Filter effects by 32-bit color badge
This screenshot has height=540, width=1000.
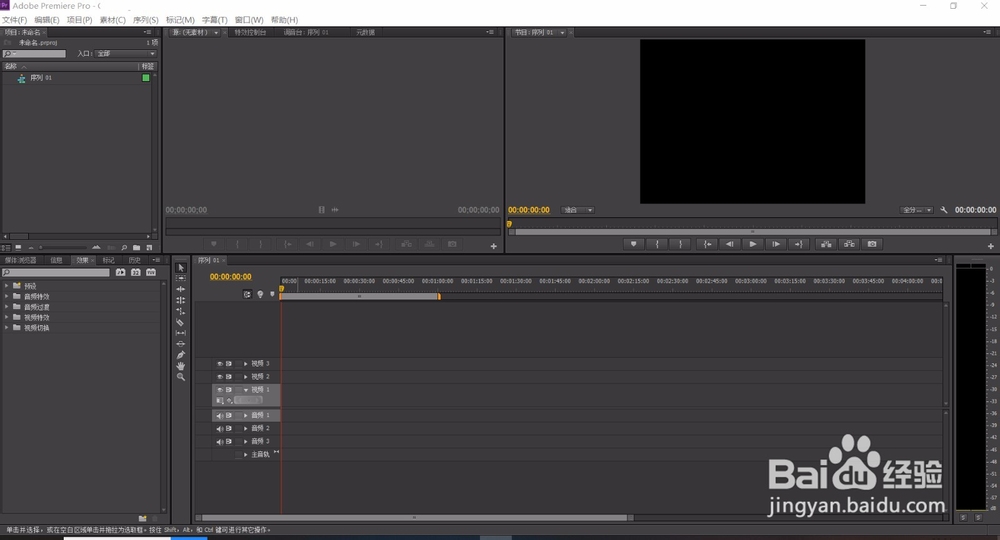tap(136, 272)
